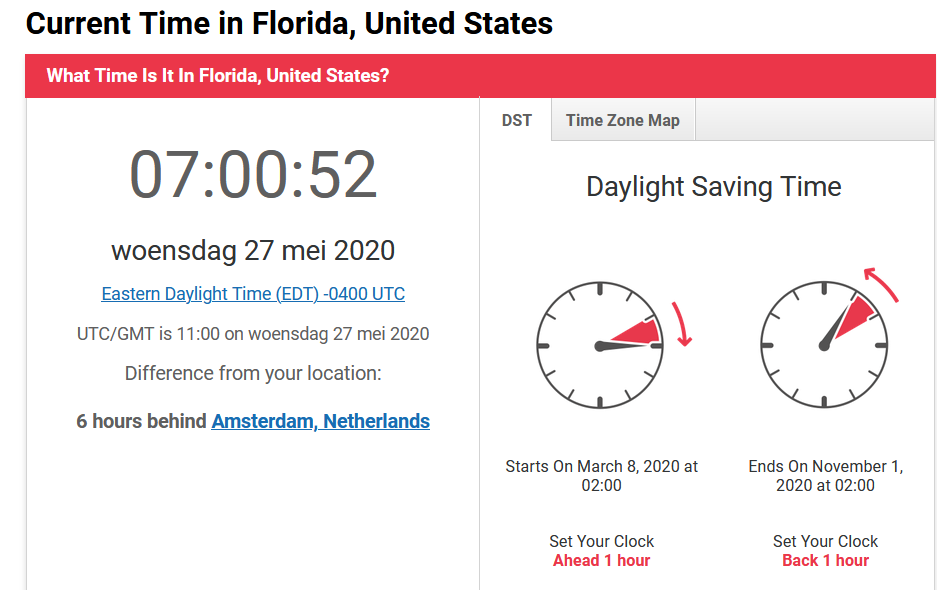
Task: Click the 'UTC/GMT is 11:00' line
Action: [x=253, y=334]
